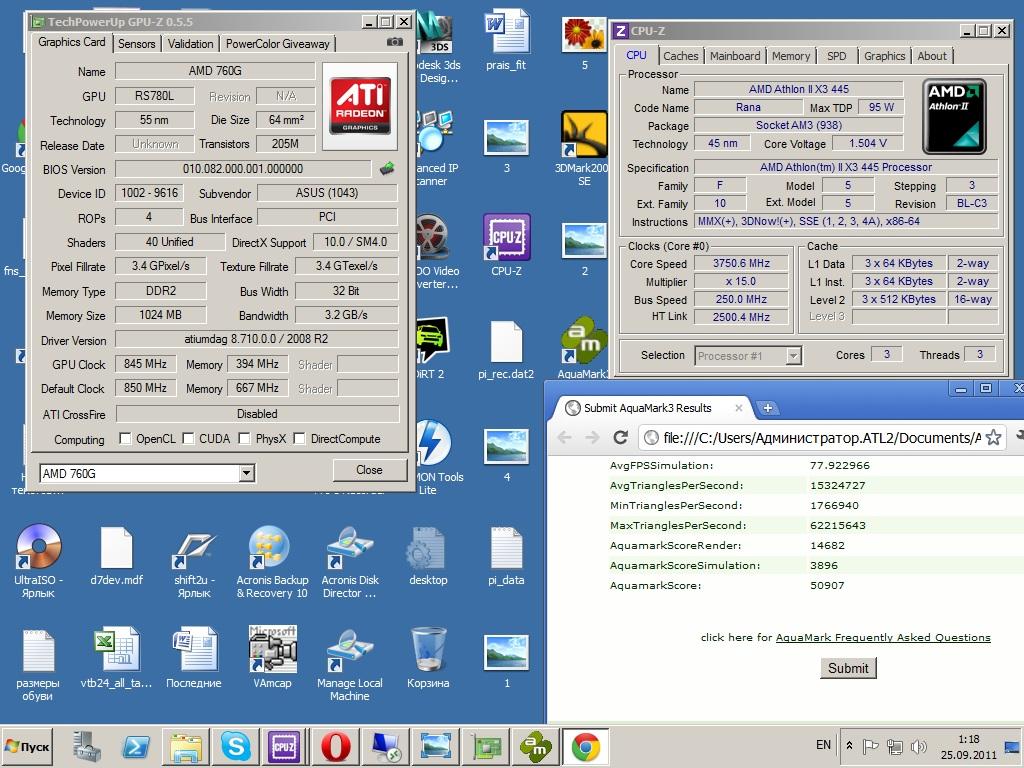
Task: Enable the OpenCL checkbox in GPU-Z
Action: tap(125, 438)
